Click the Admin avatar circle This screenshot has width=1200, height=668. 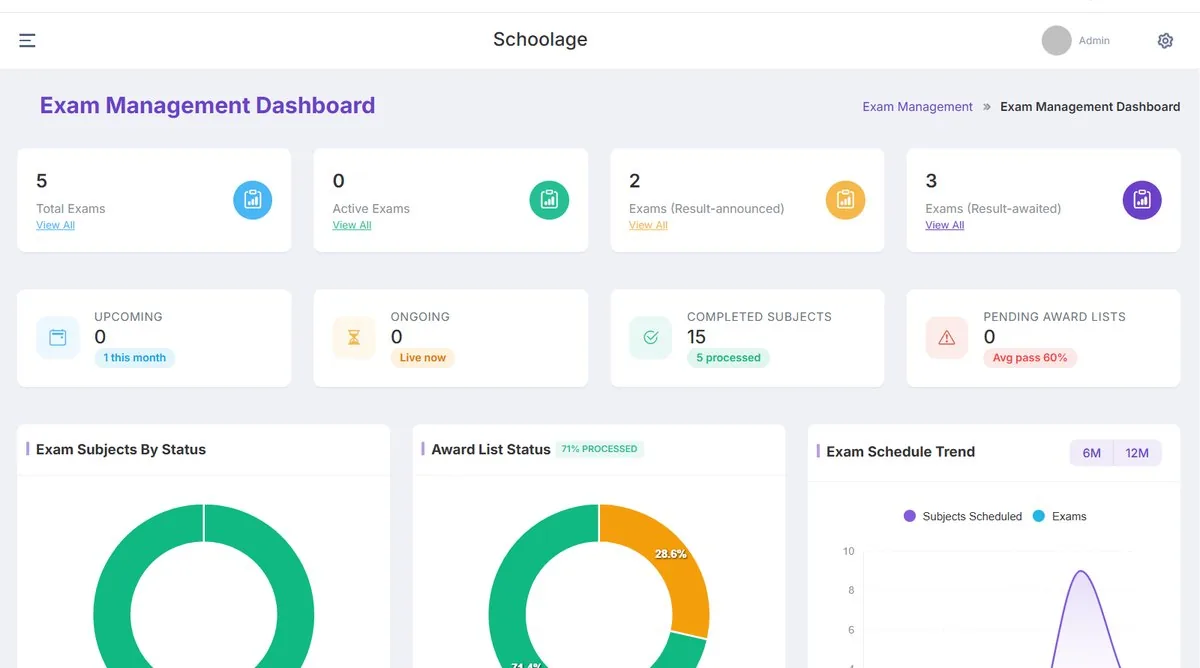click(x=1056, y=40)
